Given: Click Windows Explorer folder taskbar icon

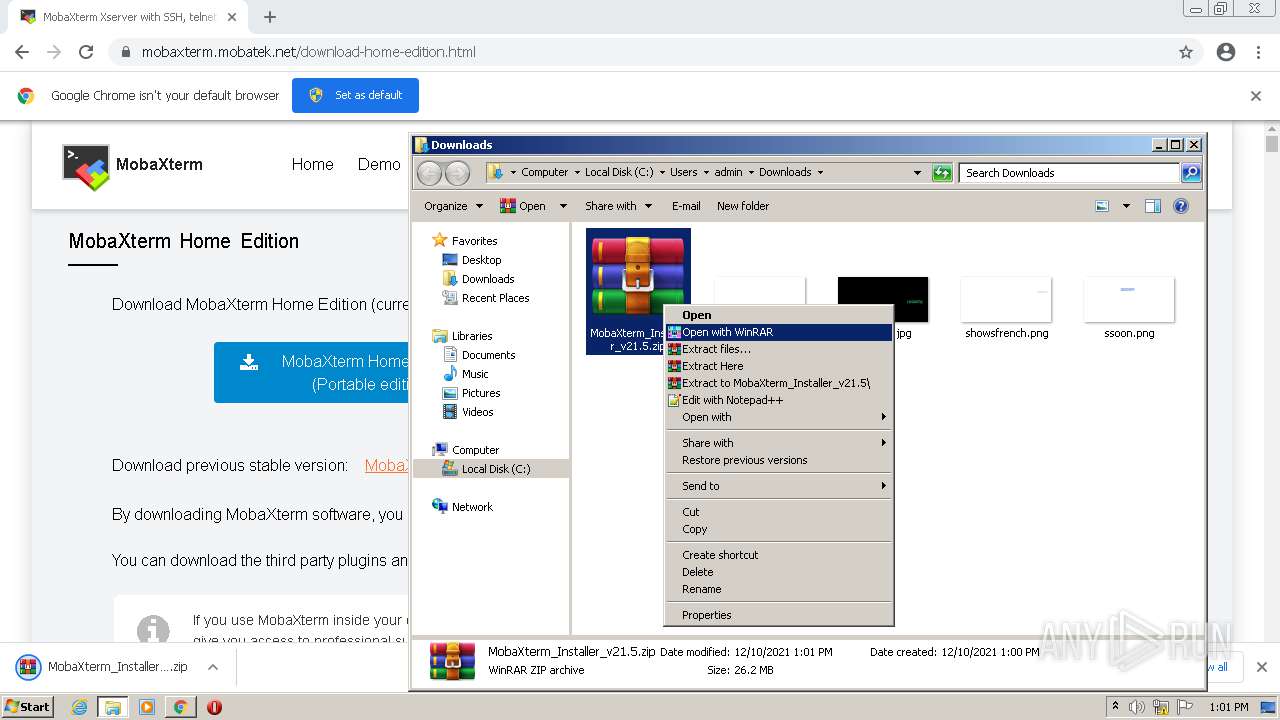Looking at the screenshot, I should tap(113, 707).
